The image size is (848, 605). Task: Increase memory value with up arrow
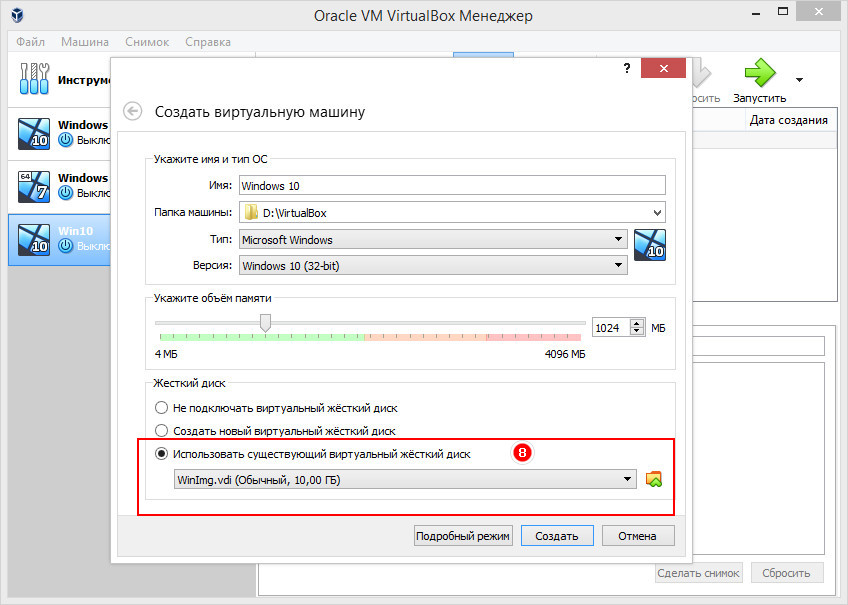[x=637, y=323]
